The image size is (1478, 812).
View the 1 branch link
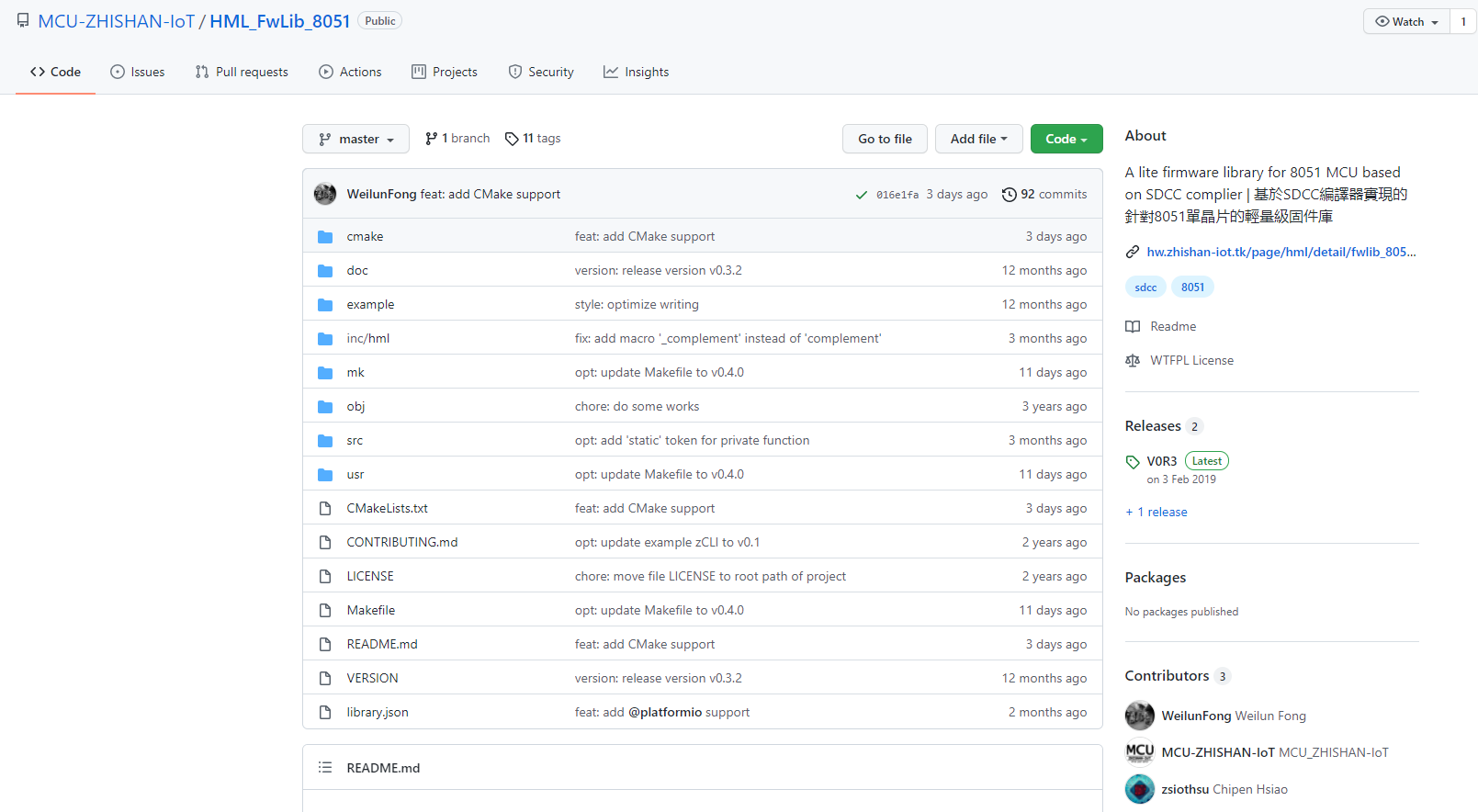(x=457, y=139)
